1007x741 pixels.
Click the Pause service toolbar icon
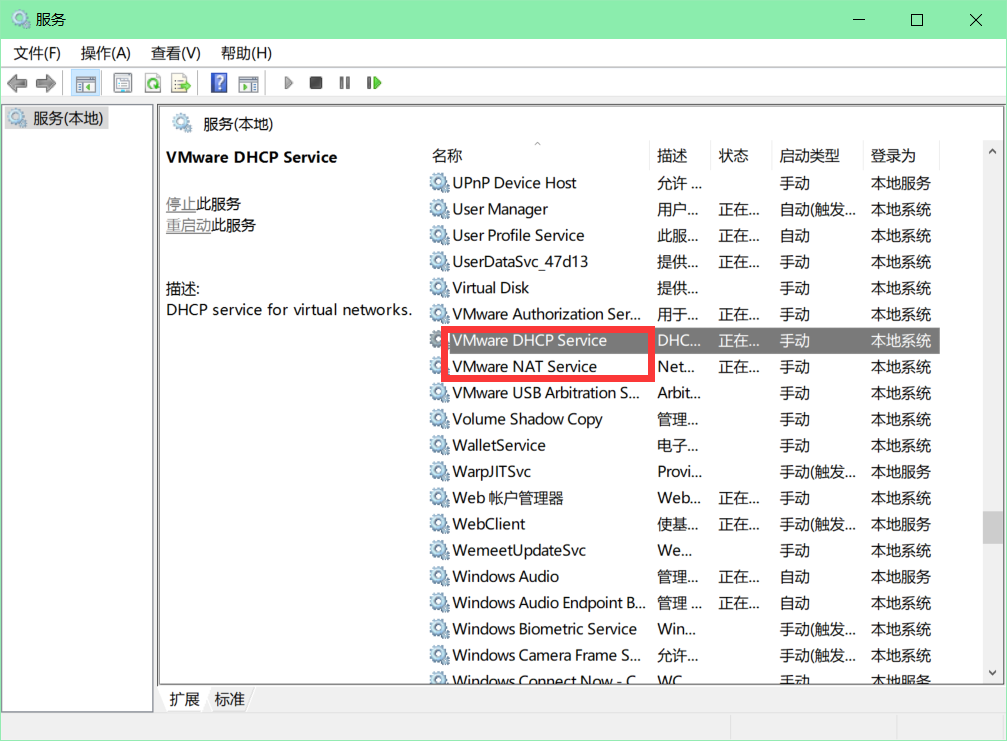(x=345, y=83)
